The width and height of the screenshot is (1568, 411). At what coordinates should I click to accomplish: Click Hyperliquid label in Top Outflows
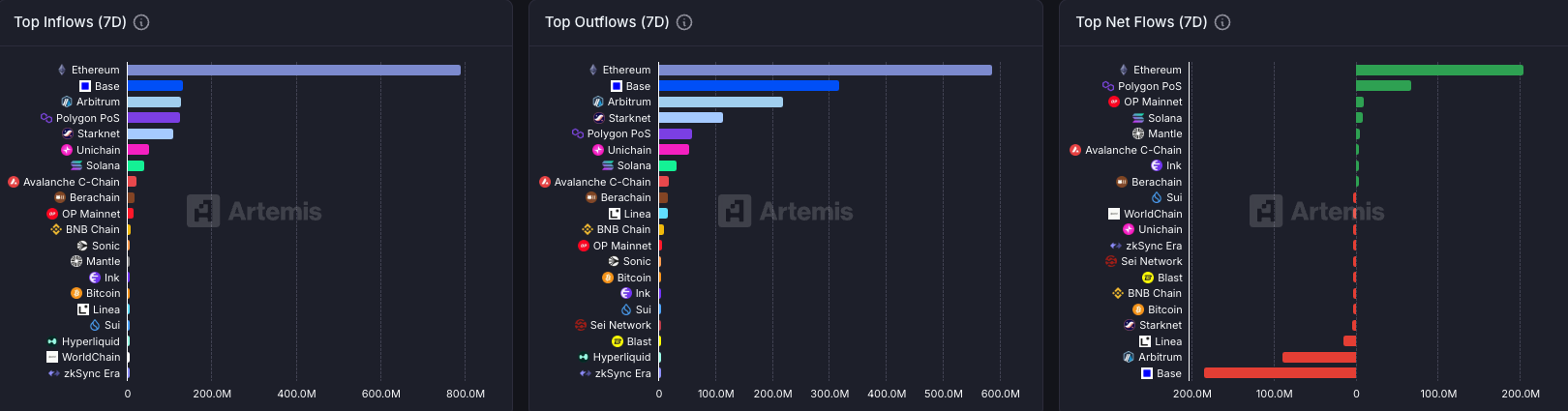point(622,357)
